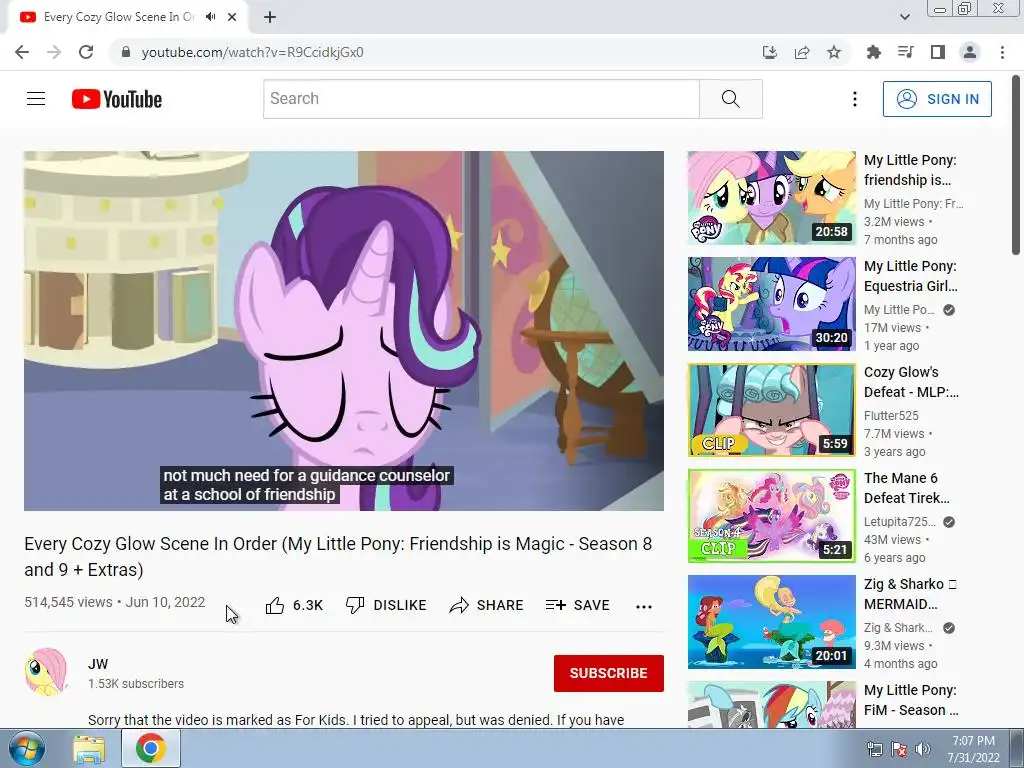This screenshot has height=768, width=1024.
Task: Open My Little Pony FiM Season title
Action: click(911, 700)
